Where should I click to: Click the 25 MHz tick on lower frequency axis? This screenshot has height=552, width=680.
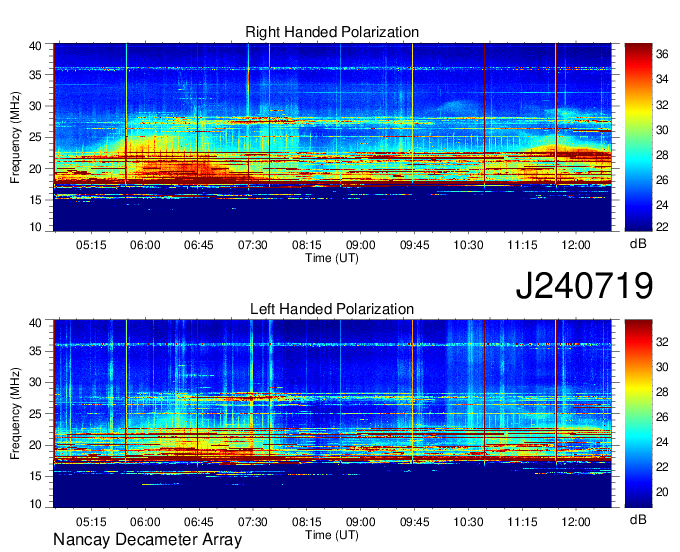(35, 414)
